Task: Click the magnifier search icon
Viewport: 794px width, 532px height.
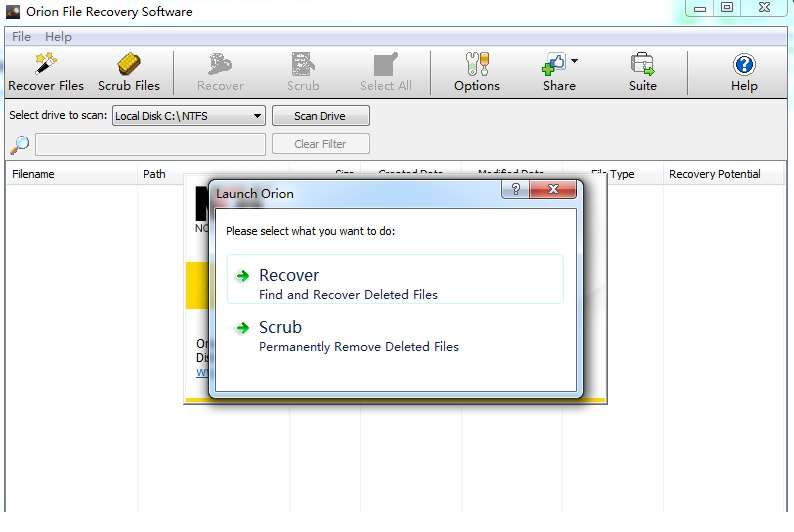Action: coord(20,145)
